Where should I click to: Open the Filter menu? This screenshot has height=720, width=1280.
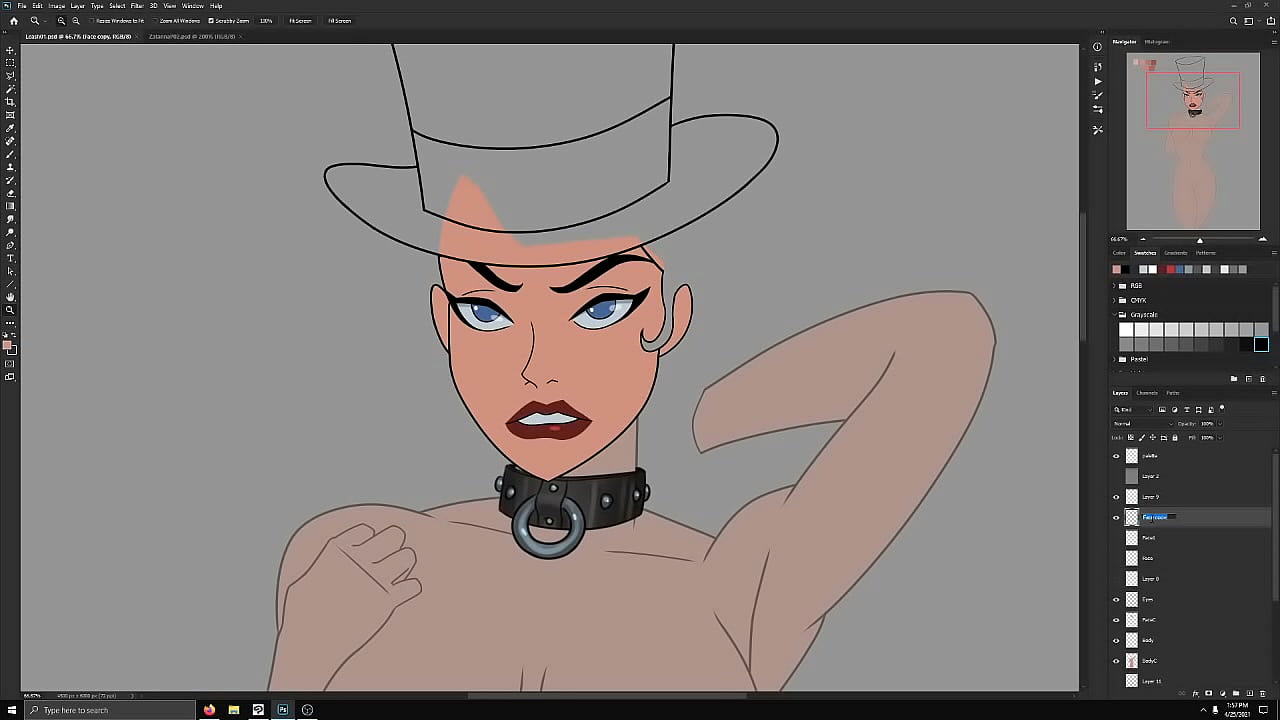point(137,6)
